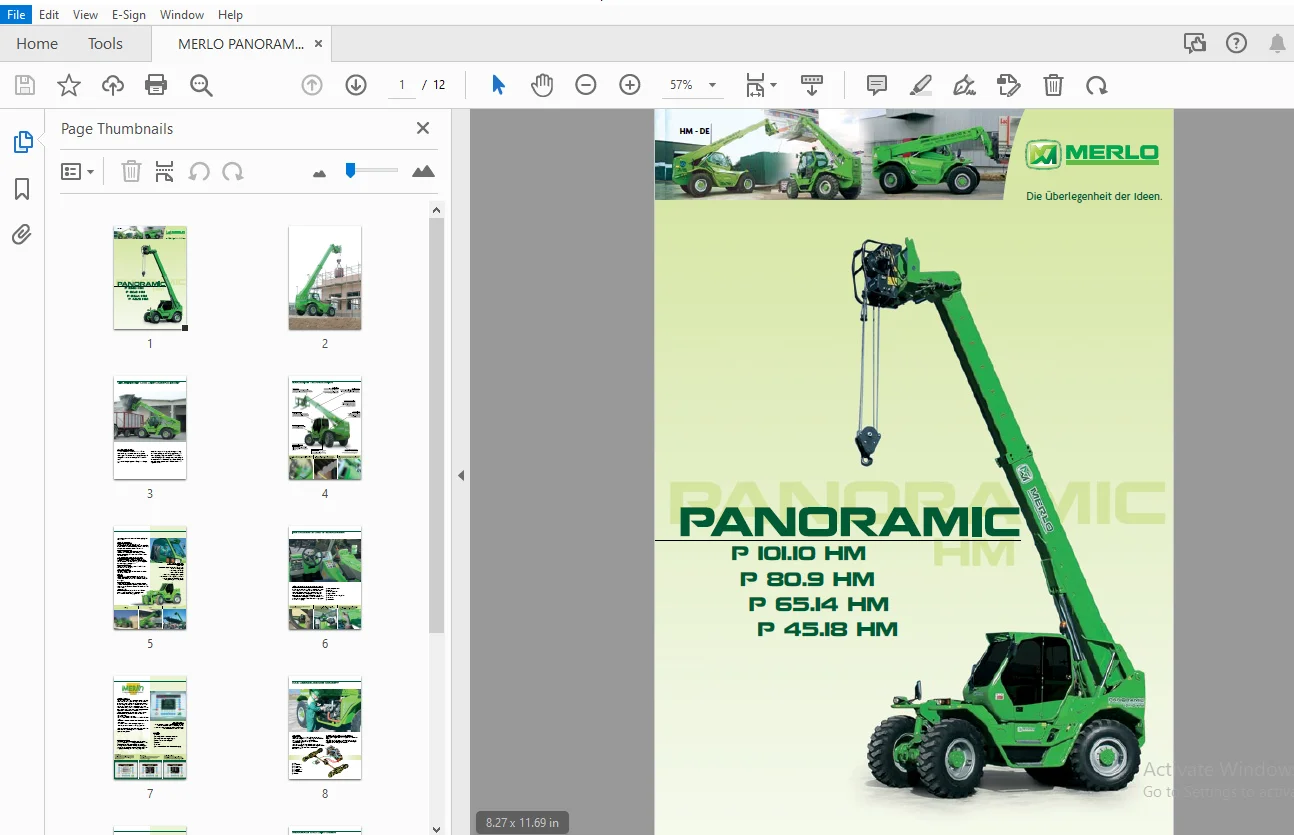Image resolution: width=1294 pixels, height=835 pixels.
Task: Go to the previous page arrow
Action: click(x=312, y=86)
